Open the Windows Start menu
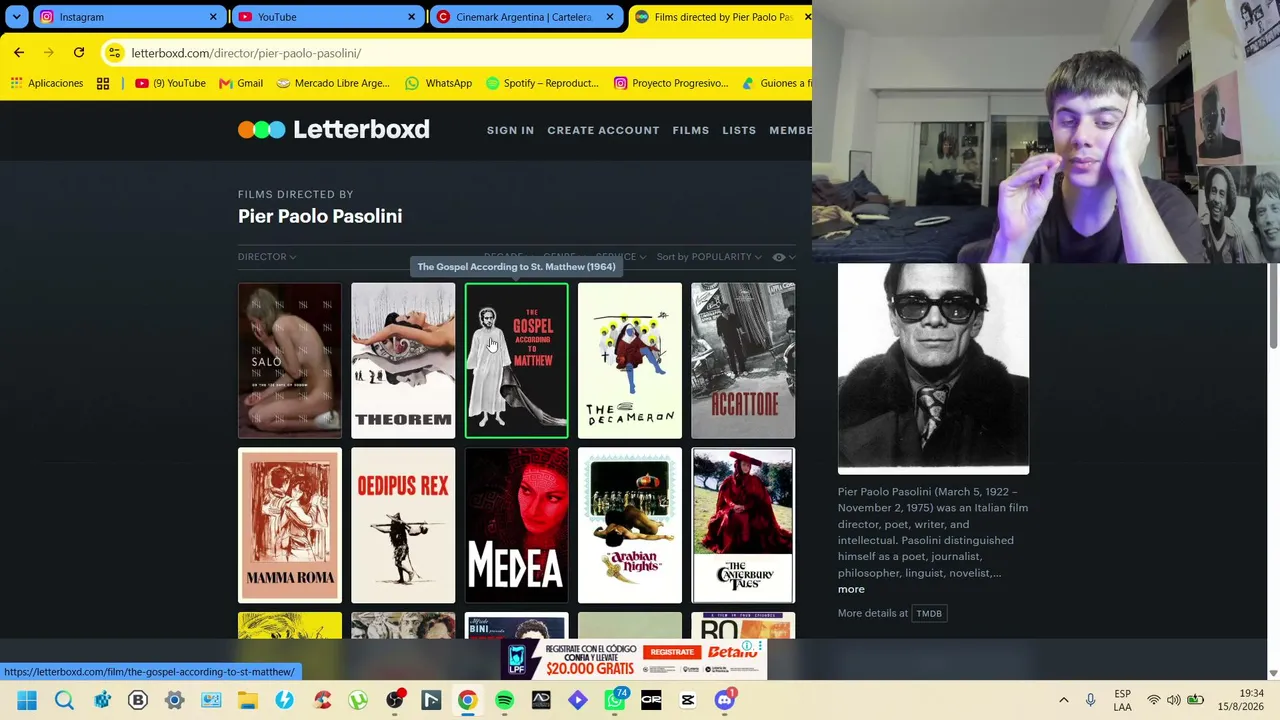 27,700
